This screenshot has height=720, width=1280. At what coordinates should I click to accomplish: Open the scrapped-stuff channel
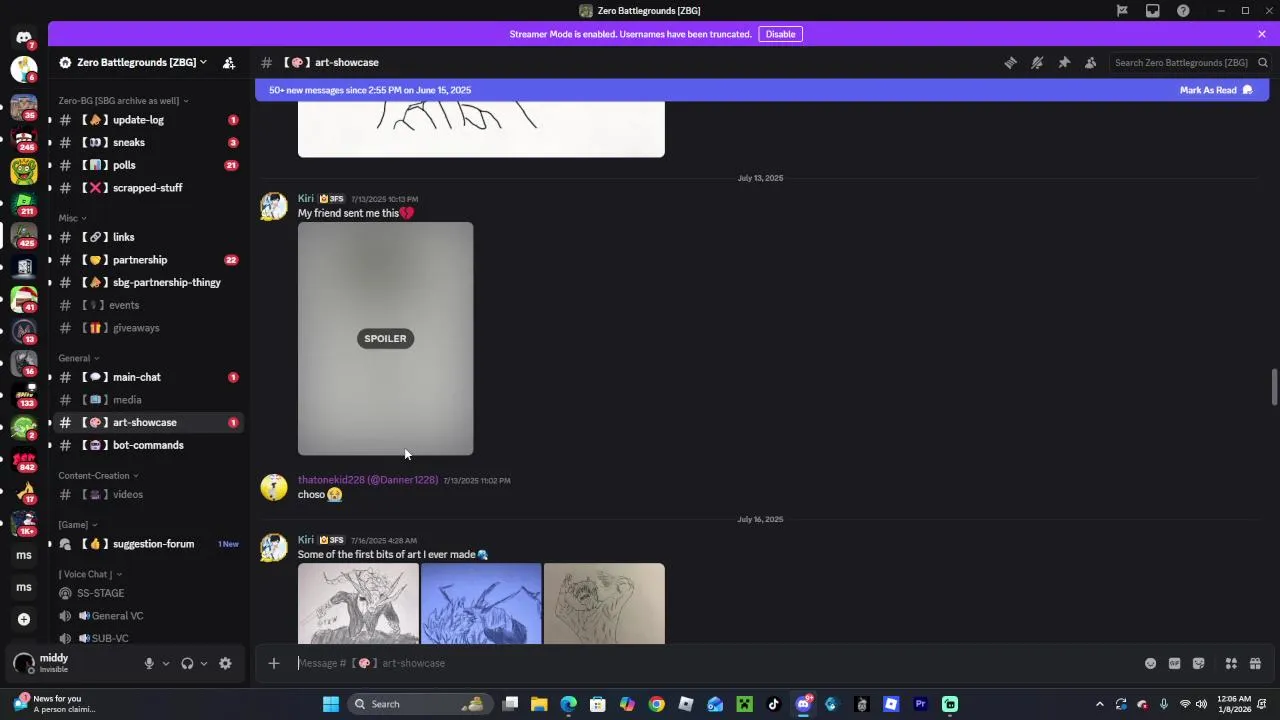click(x=147, y=188)
